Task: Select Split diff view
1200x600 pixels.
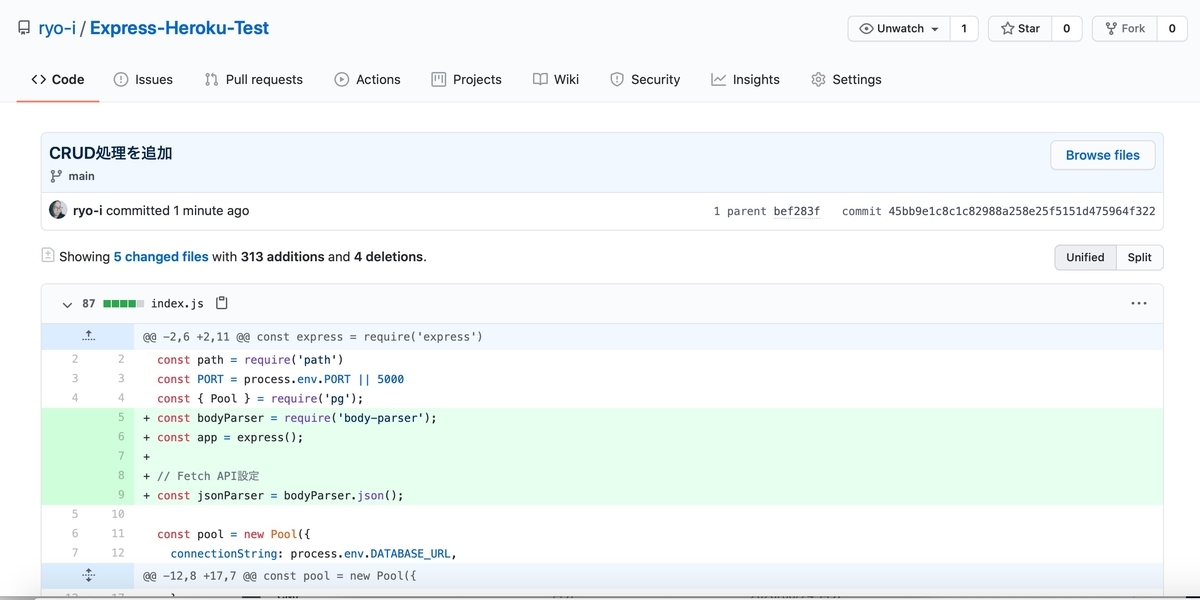Action: point(1140,257)
